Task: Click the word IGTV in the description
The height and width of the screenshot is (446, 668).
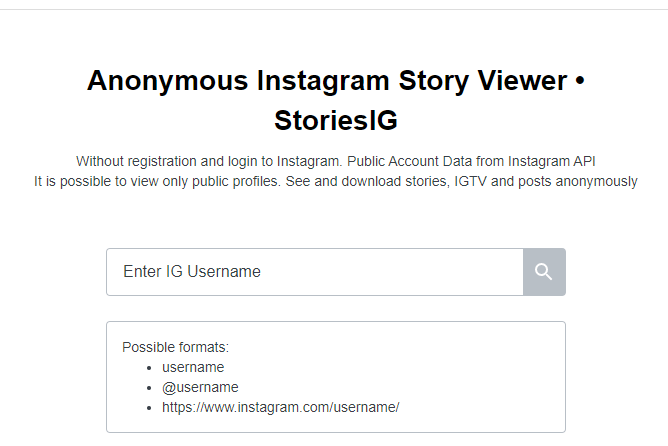Action: (470, 181)
